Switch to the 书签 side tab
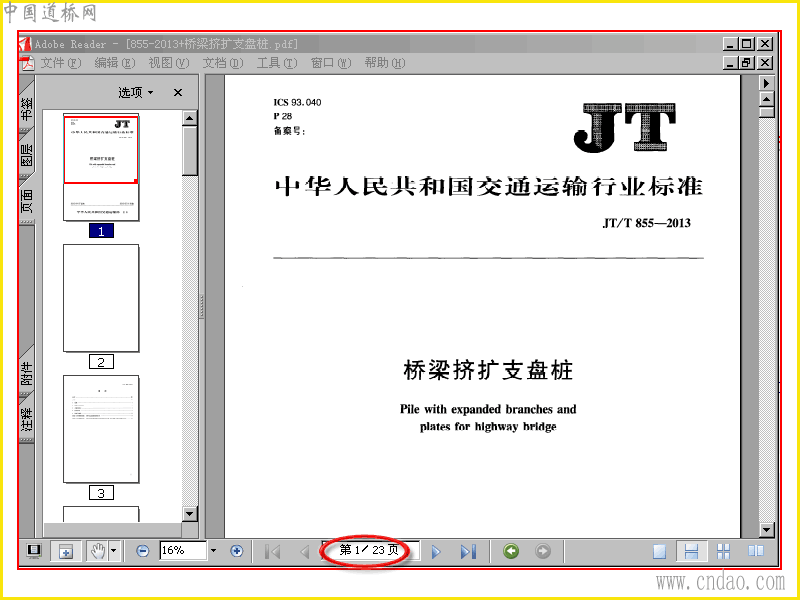The width and height of the screenshot is (800, 600). (x=27, y=108)
